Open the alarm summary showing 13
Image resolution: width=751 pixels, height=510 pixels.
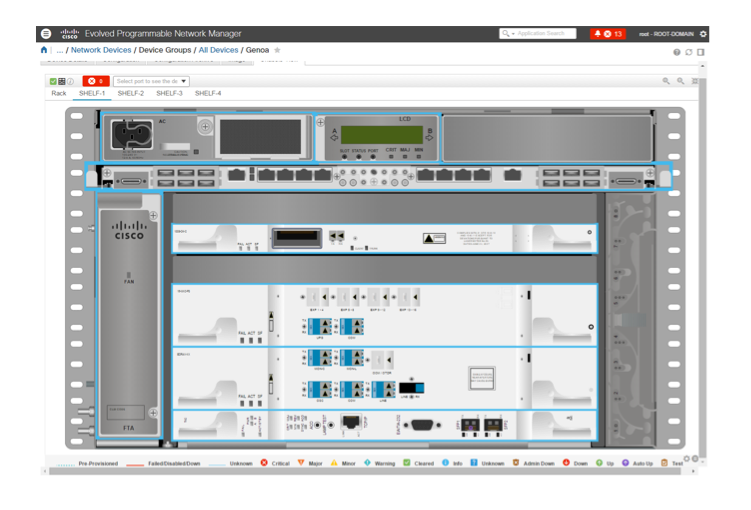click(x=607, y=34)
